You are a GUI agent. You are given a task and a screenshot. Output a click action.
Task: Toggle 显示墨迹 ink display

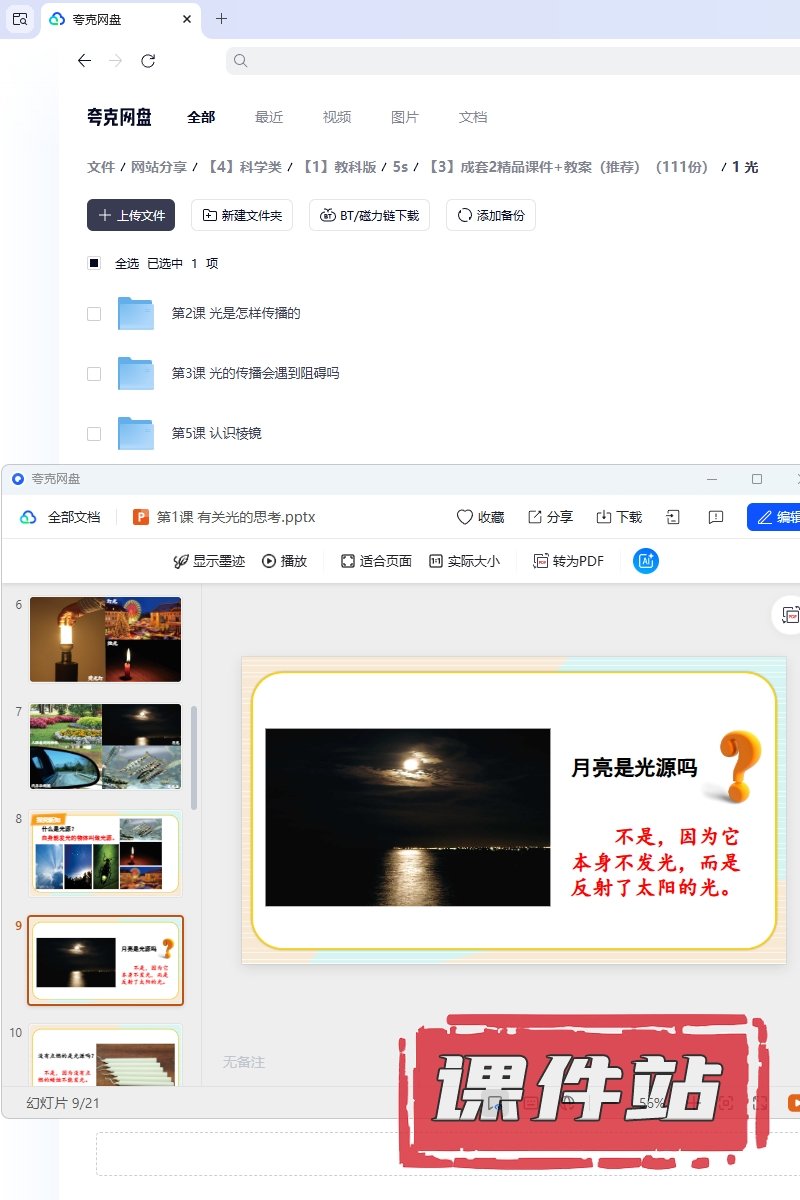coord(209,561)
